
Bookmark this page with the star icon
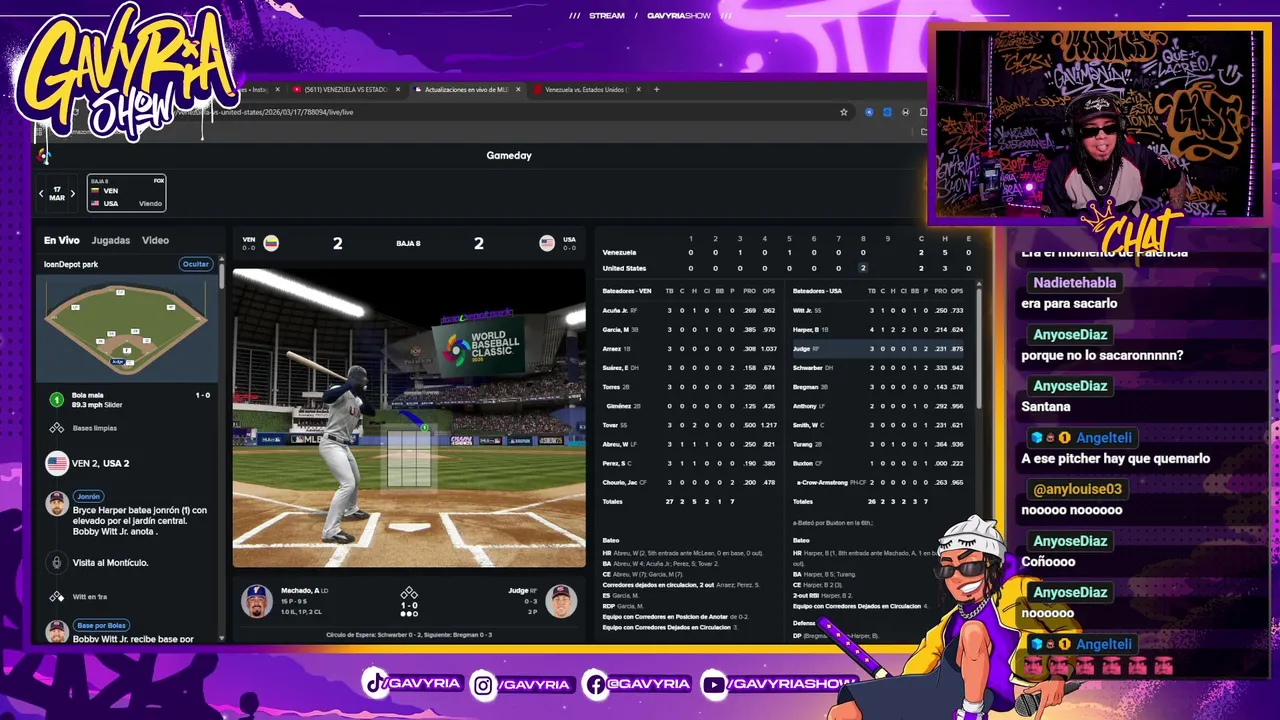click(843, 112)
